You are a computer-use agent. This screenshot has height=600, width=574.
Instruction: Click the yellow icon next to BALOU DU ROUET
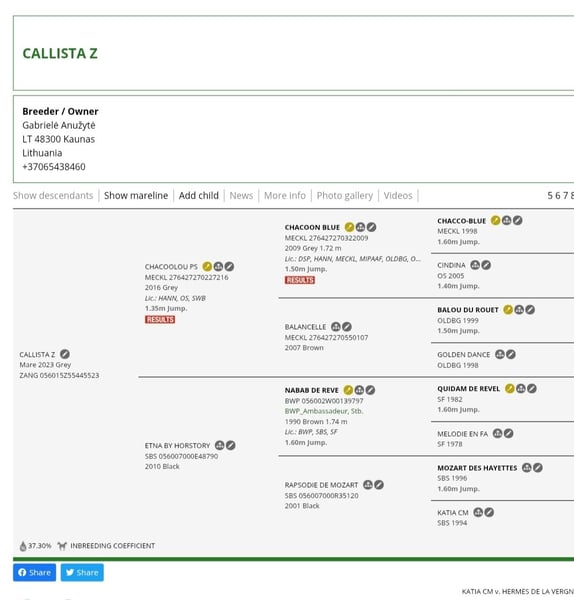coord(508,310)
